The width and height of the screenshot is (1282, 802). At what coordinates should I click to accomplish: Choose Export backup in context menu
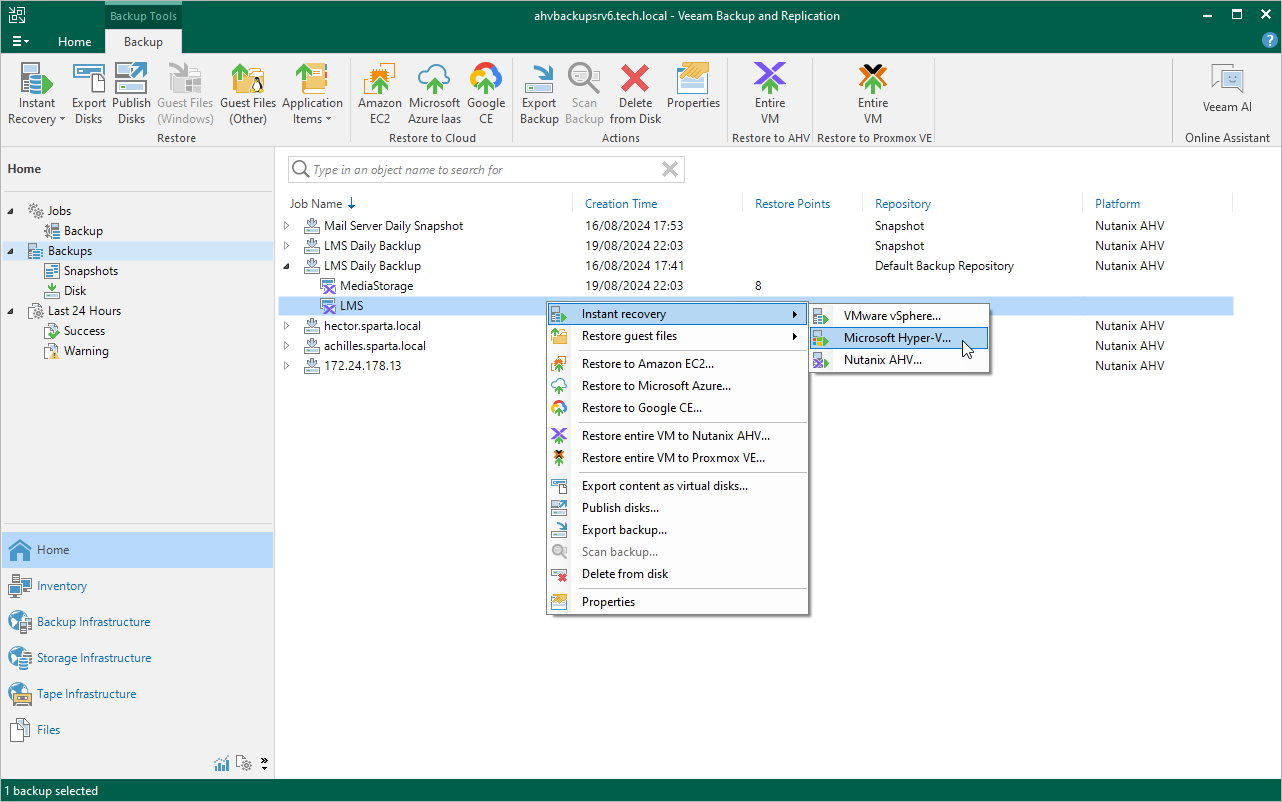click(x=677, y=530)
